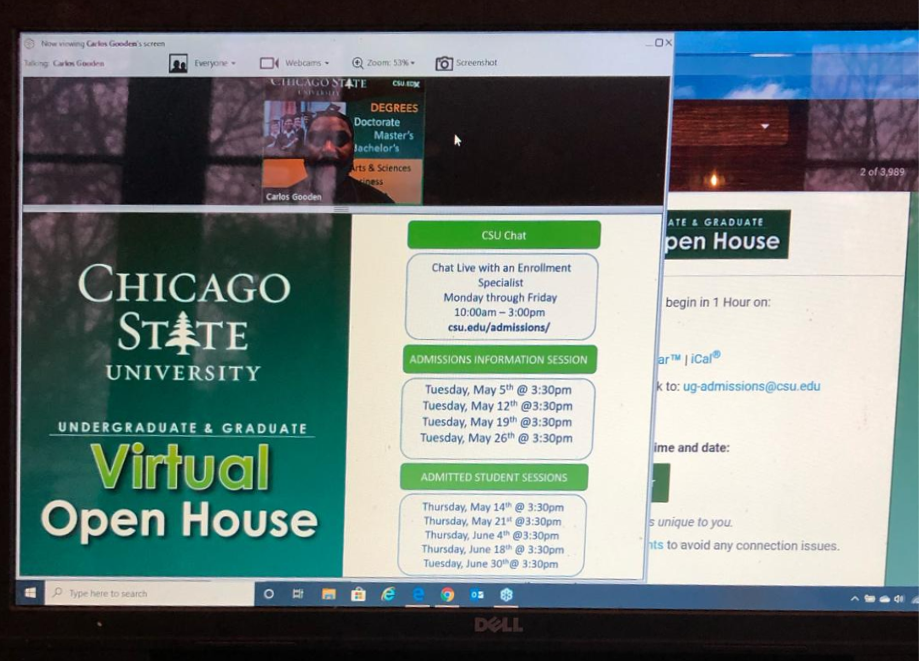Click the csu.edu/admissions/ text
The width and height of the screenshot is (919, 661).
tap(499, 328)
